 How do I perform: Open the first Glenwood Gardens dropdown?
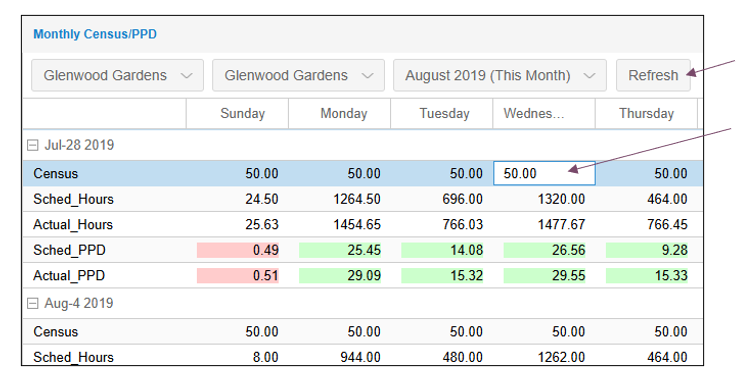coord(117,75)
